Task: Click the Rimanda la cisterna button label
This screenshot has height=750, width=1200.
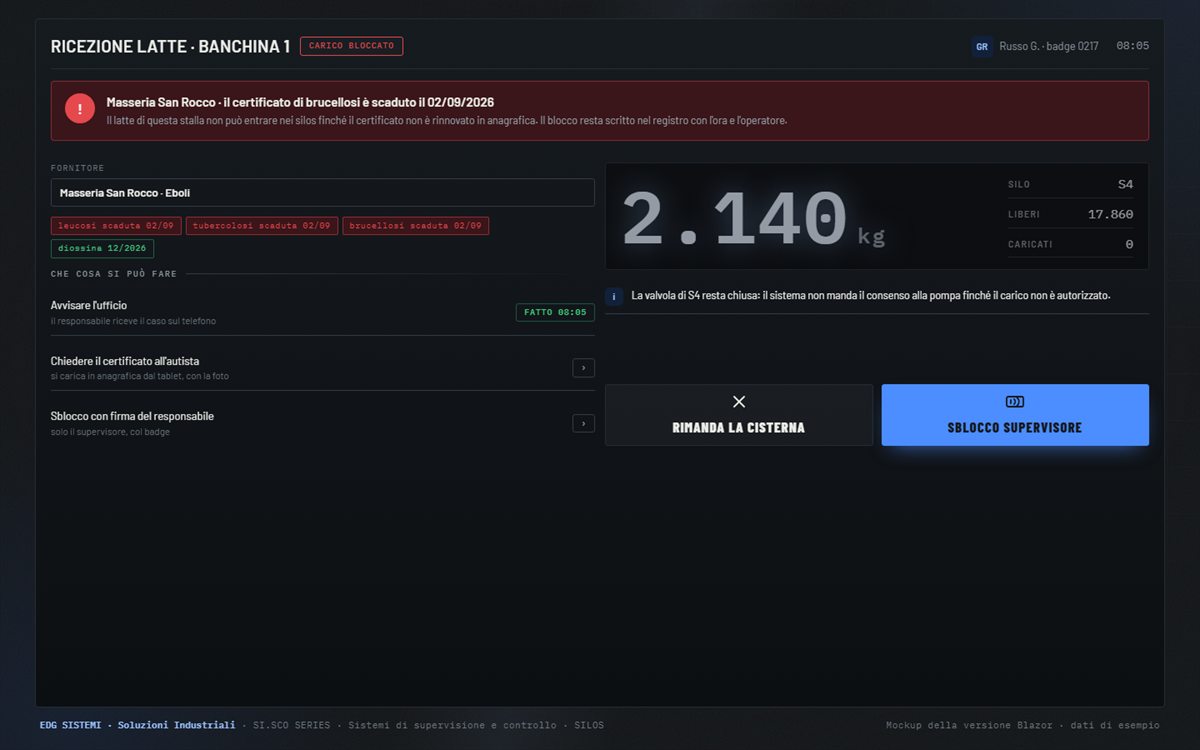Action: (739, 428)
